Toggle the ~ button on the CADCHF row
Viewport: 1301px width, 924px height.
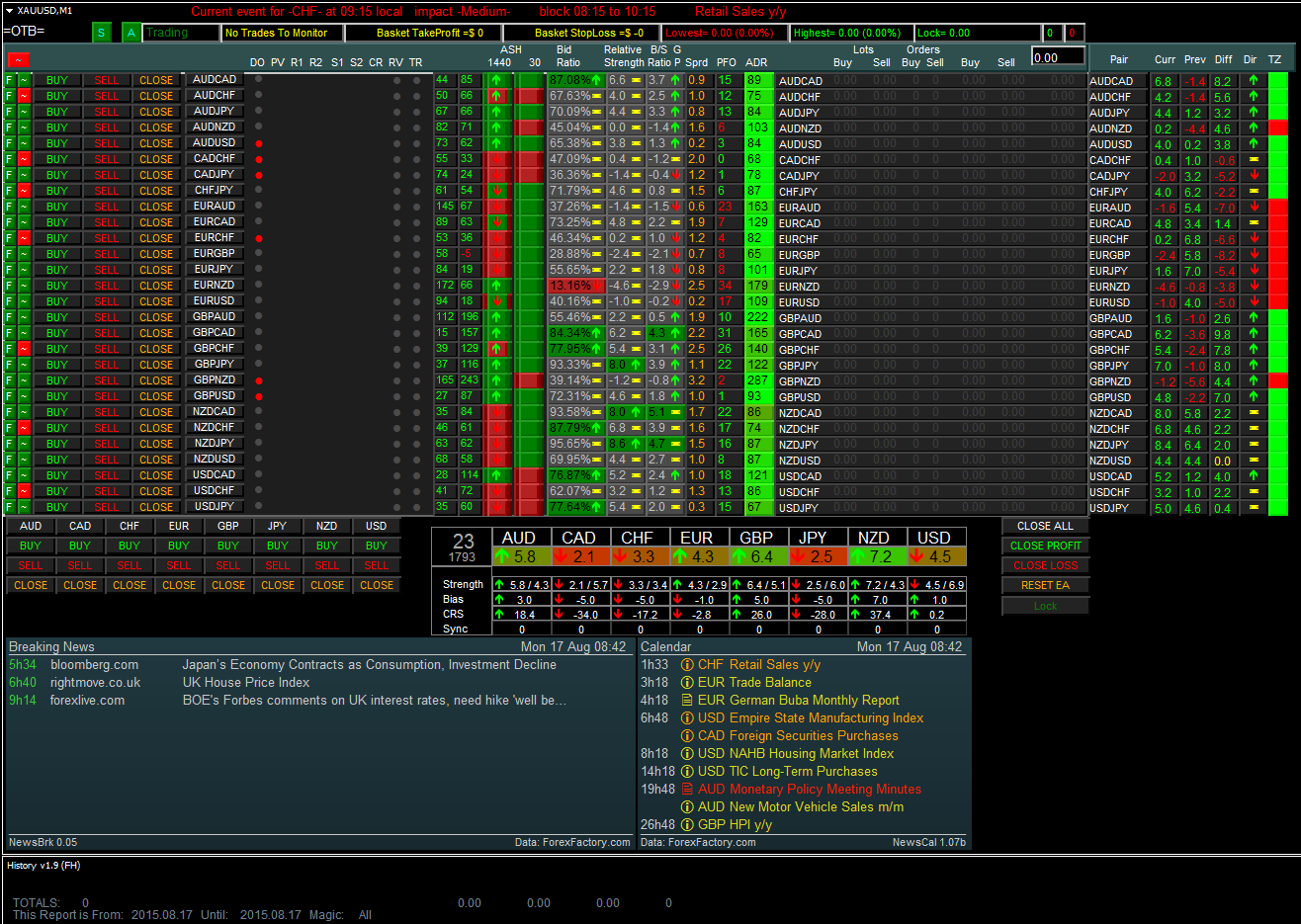(25, 159)
